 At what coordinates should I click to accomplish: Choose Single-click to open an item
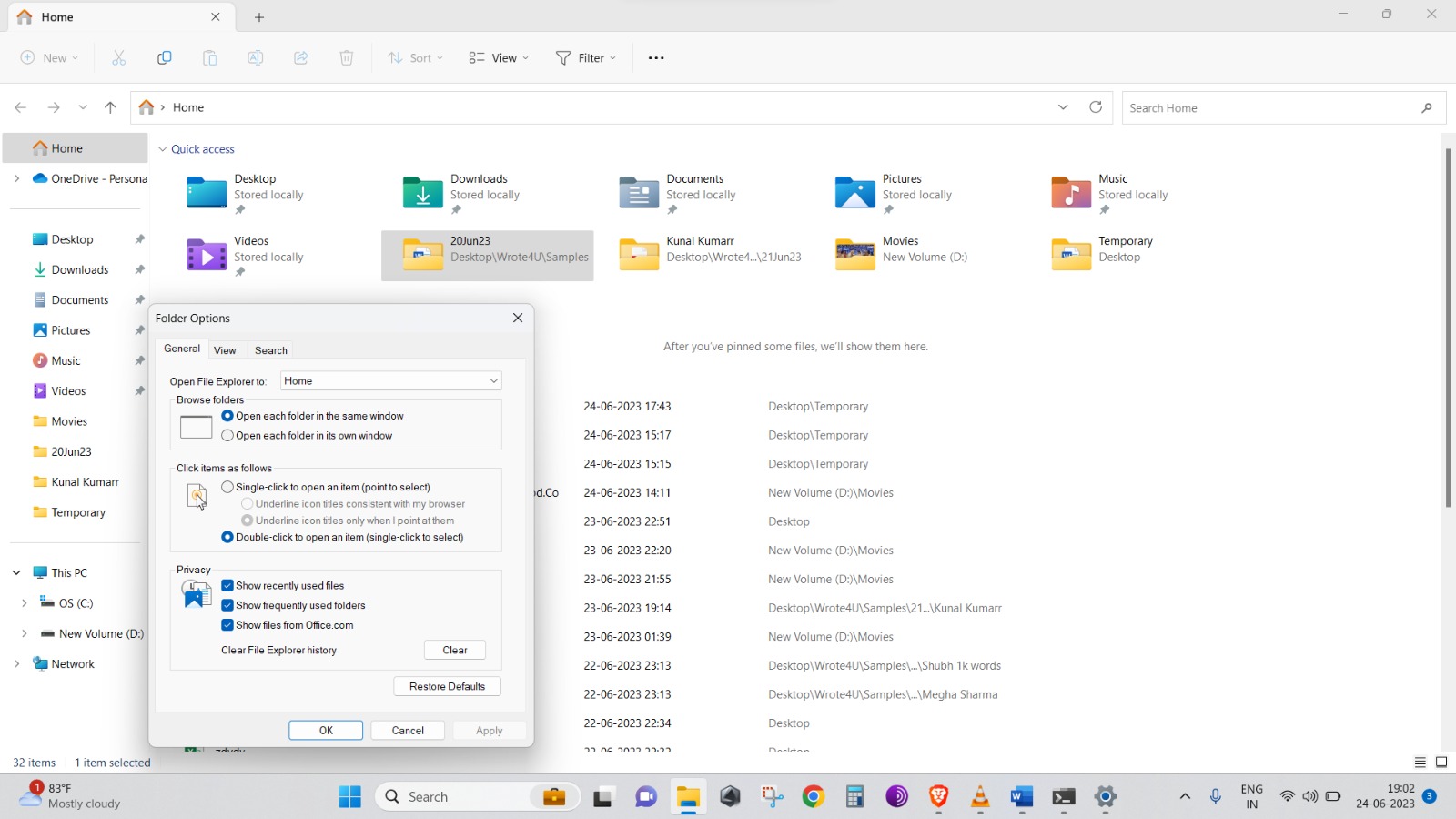pyautogui.click(x=227, y=488)
